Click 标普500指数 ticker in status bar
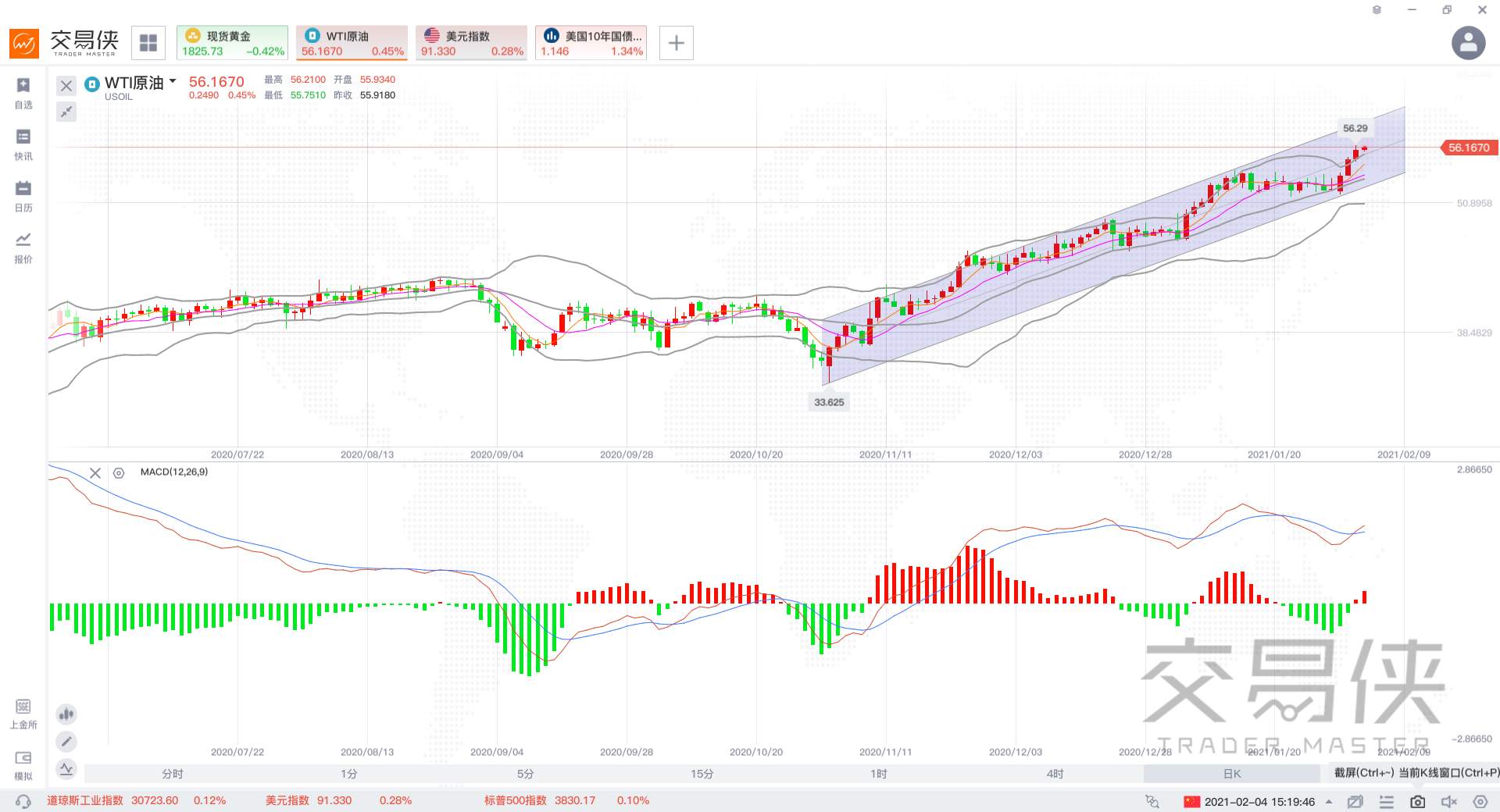Image resolution: width=1500 pixels, height=812 pixels. click(x=566, y=801)
